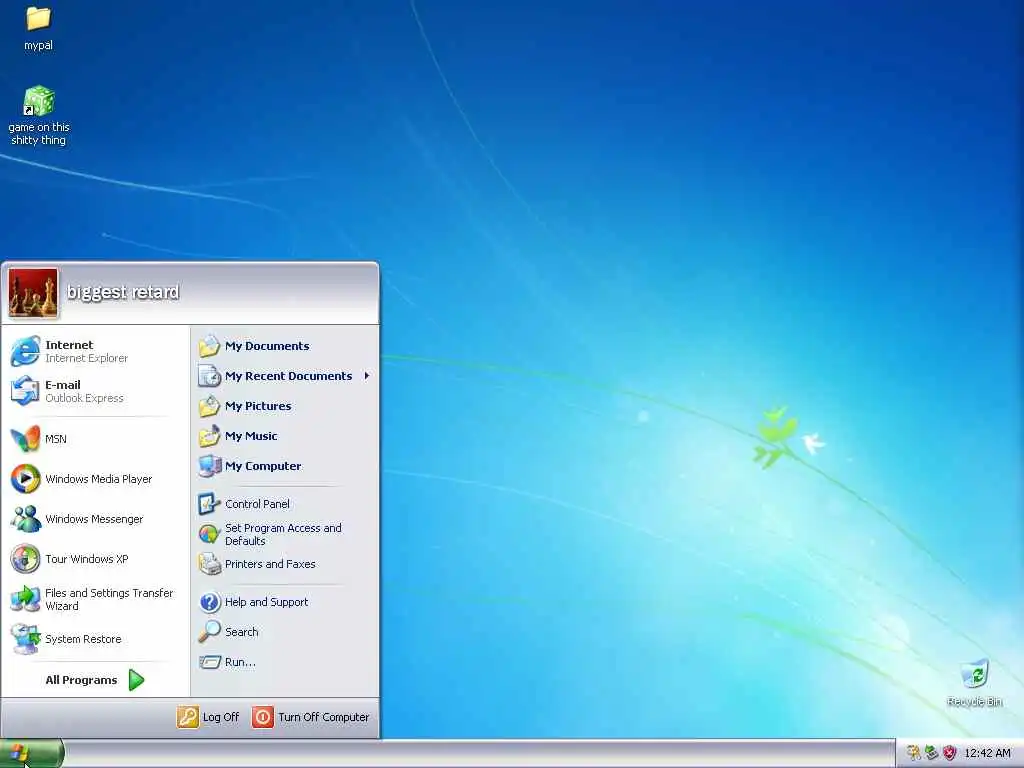Click the first system tray icon
The image size is (1024, 768).
coord(914,753)
